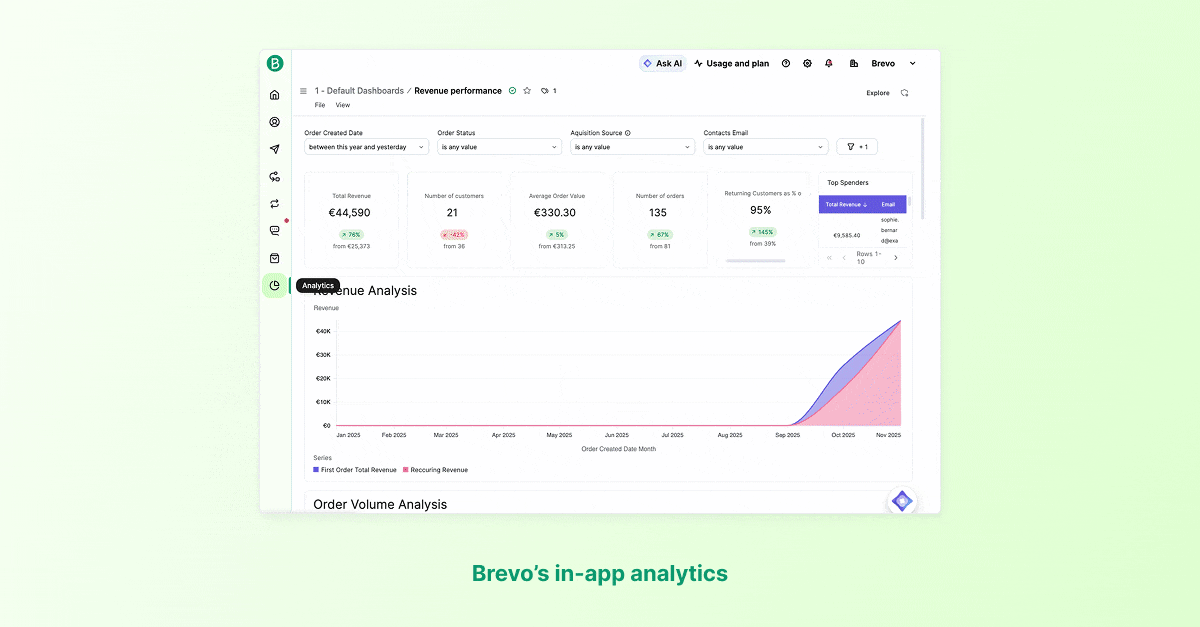Click the Brevo logo in the sidebar

click(275, 63)
